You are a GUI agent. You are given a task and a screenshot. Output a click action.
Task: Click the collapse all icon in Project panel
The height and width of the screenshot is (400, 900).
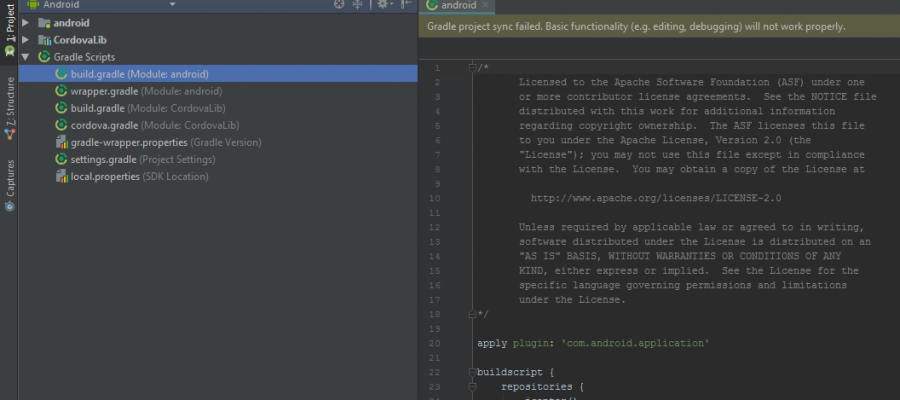coord(358,5)
